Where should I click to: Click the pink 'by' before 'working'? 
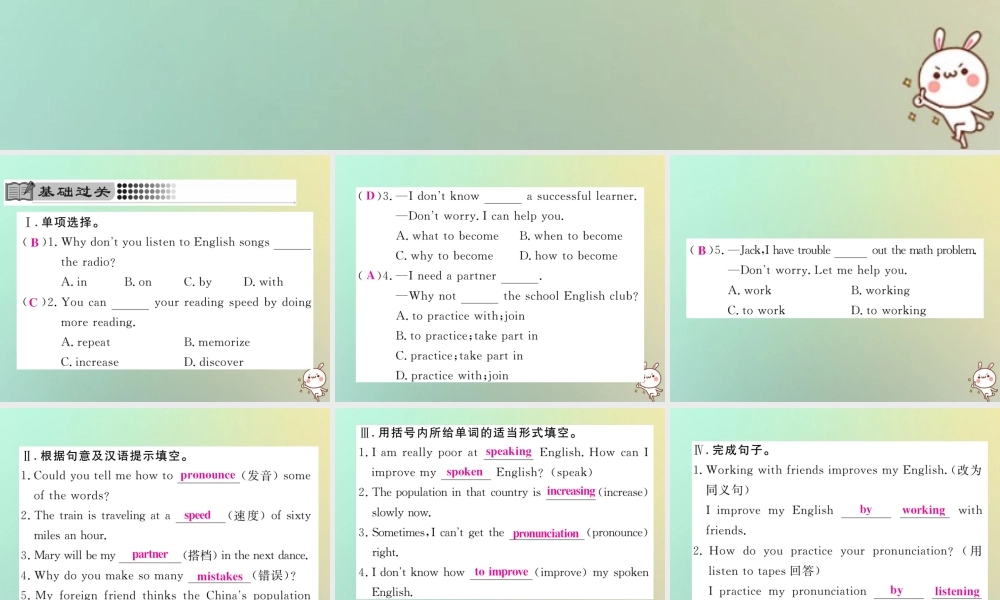[x=865, y=510]
